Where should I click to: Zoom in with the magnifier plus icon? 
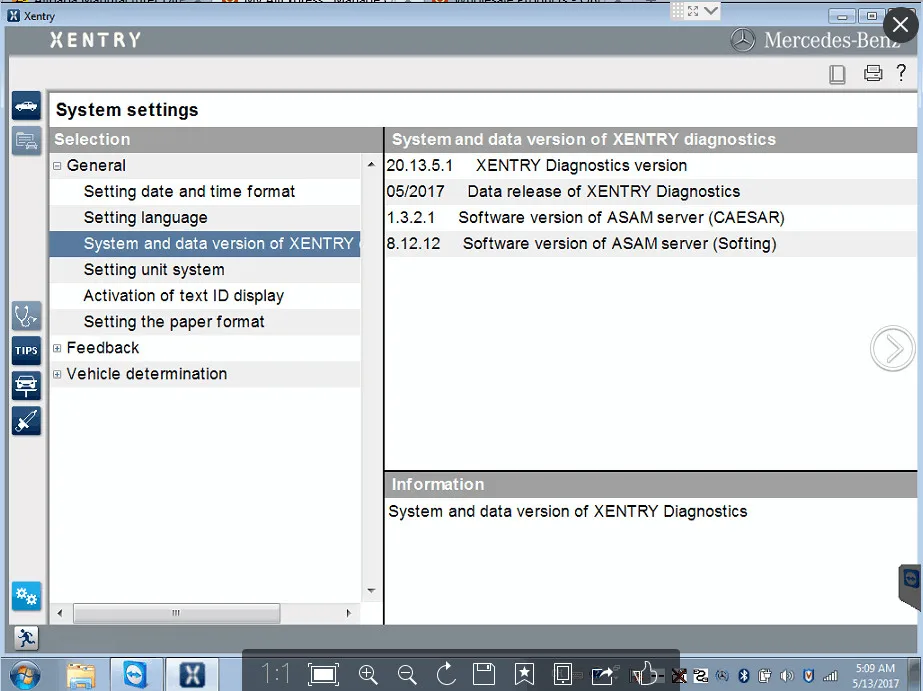tap(368, 675)
